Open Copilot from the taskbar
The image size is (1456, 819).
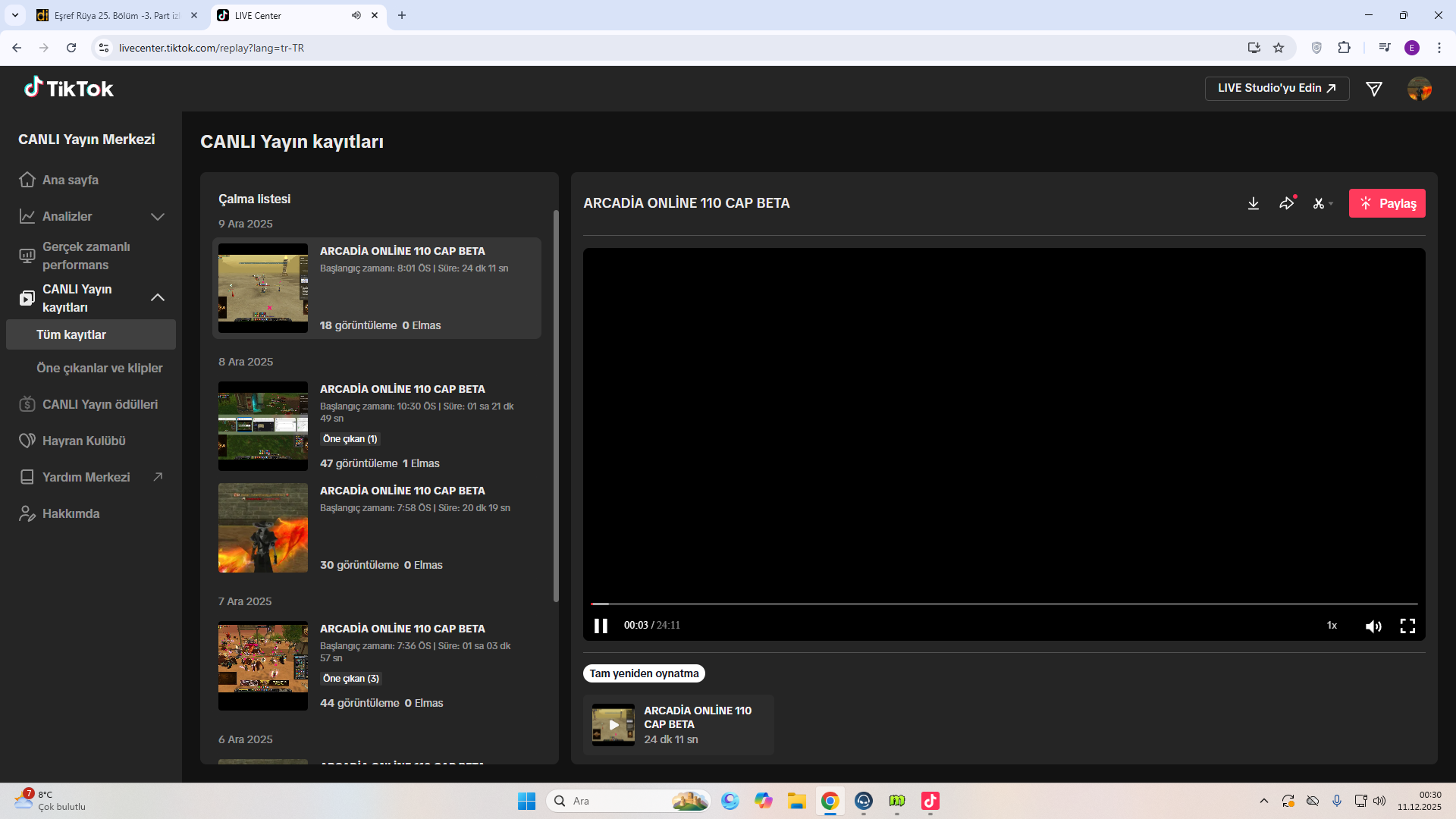pyautogui.click(x=763, y=801)
